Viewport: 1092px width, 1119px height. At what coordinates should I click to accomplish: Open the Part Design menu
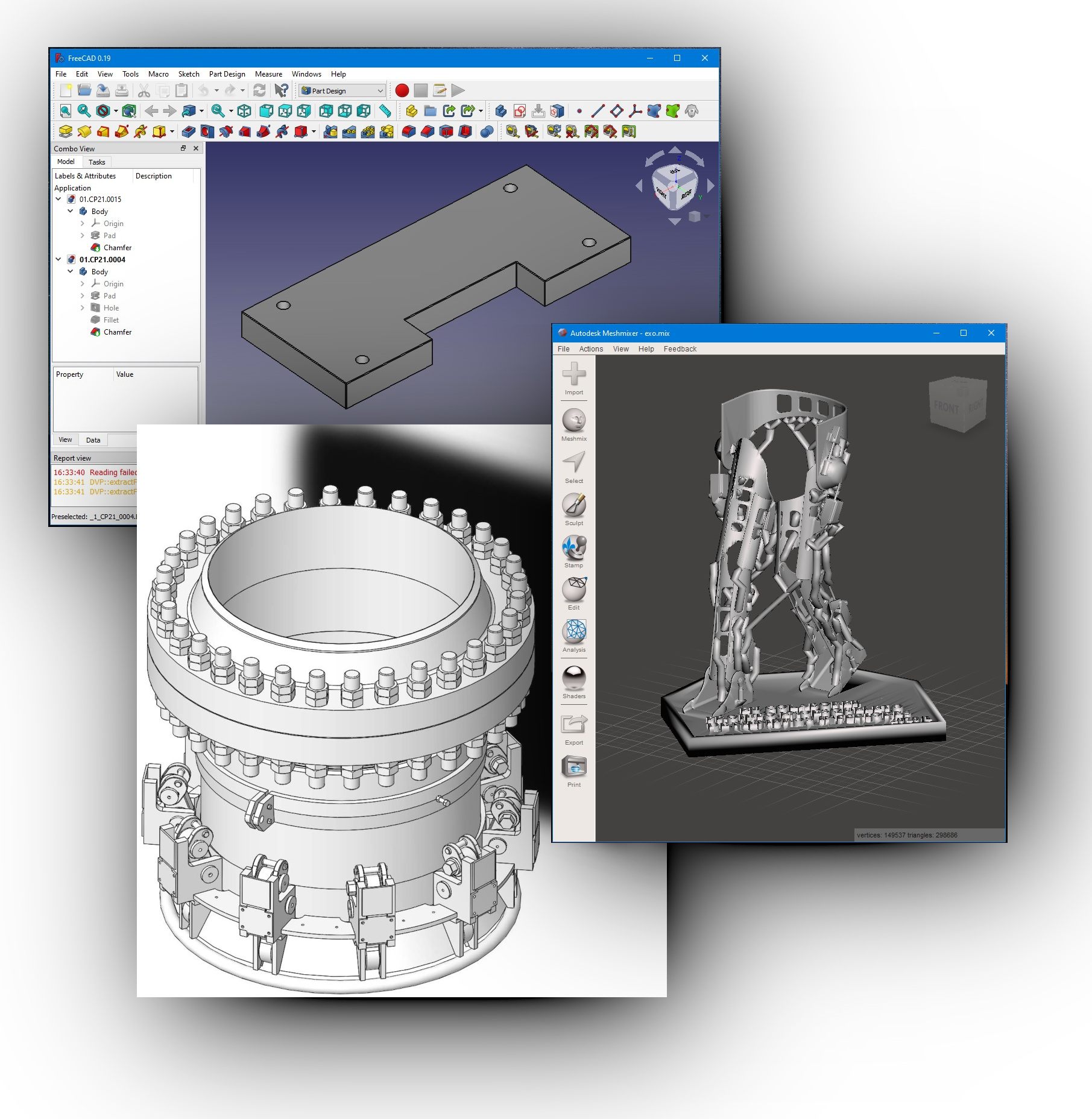pos(227,74)
